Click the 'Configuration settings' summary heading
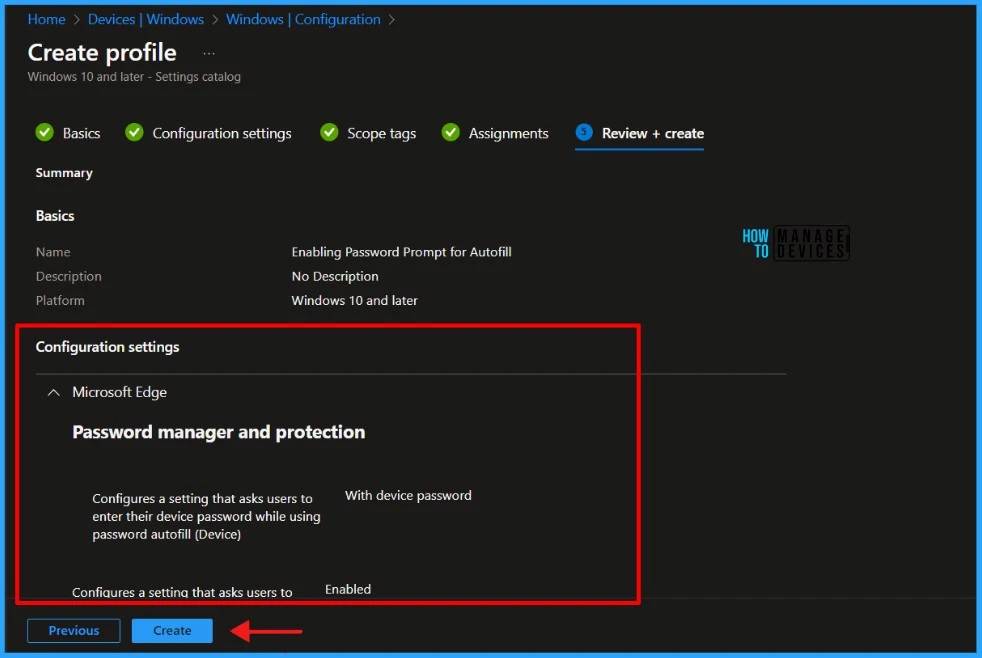The height and width of the screenshot is (658, 982). coord(107,347)
